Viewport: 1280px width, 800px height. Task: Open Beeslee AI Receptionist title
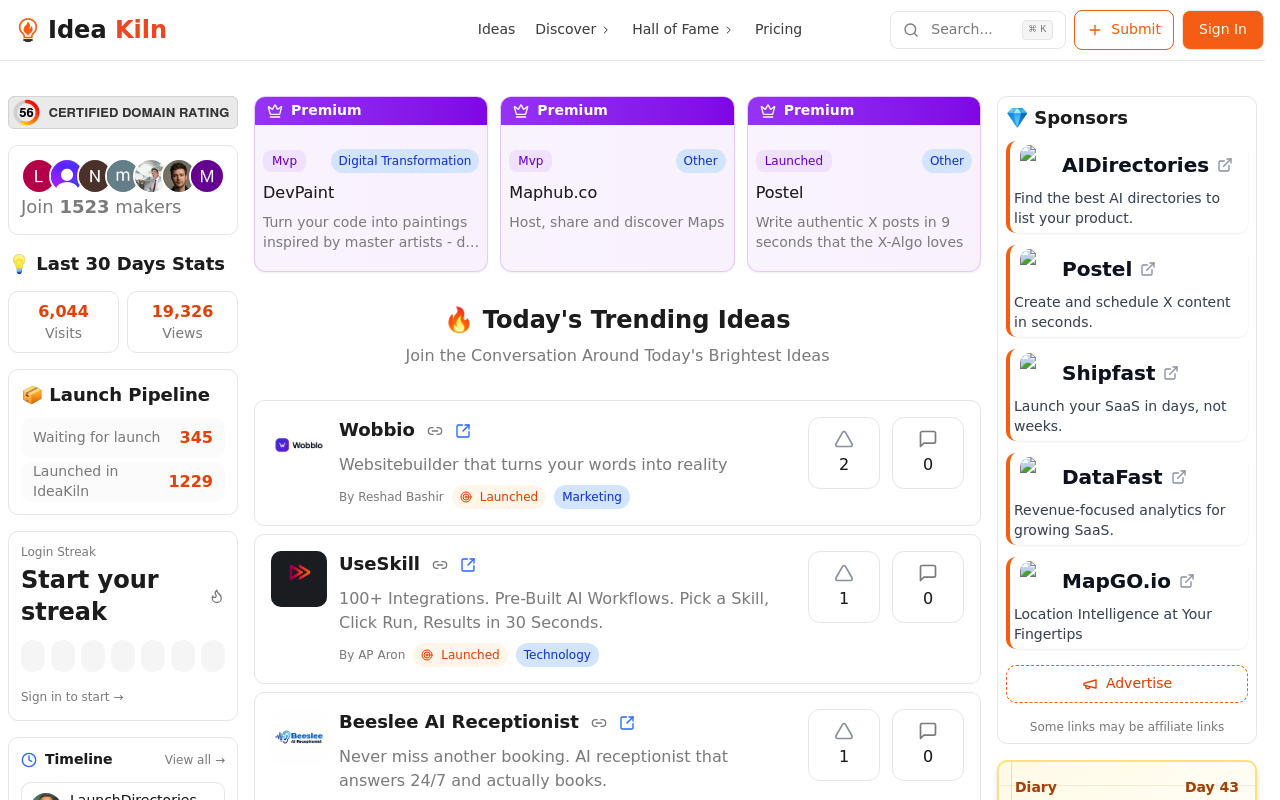(459, 722)
